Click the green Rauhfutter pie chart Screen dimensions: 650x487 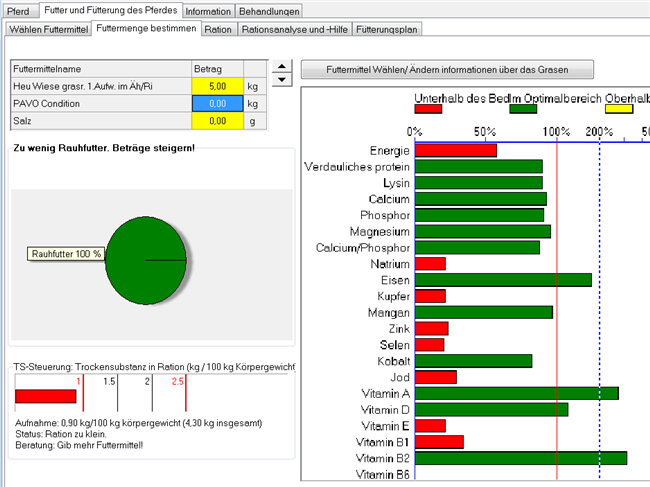pos(146,260)
